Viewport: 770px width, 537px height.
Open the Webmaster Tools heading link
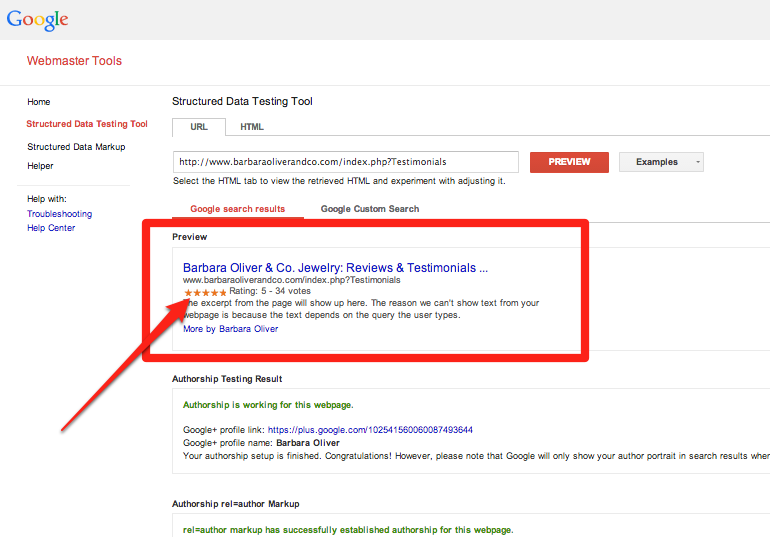[74, 61]
